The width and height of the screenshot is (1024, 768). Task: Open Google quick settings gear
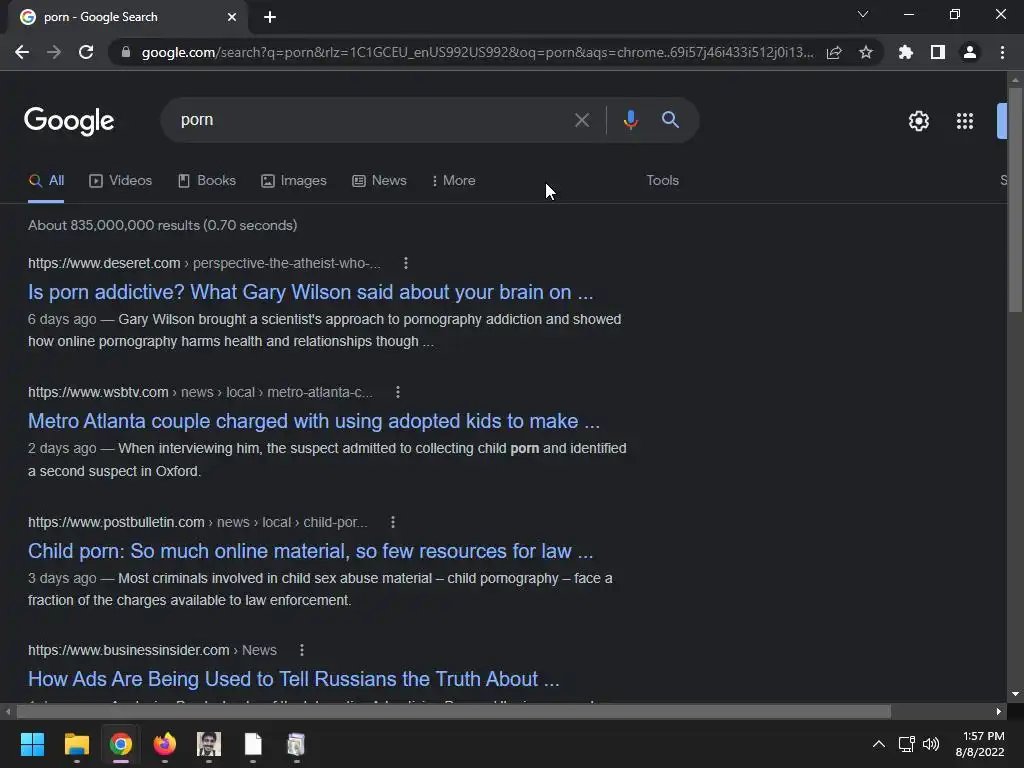[919, 121]
